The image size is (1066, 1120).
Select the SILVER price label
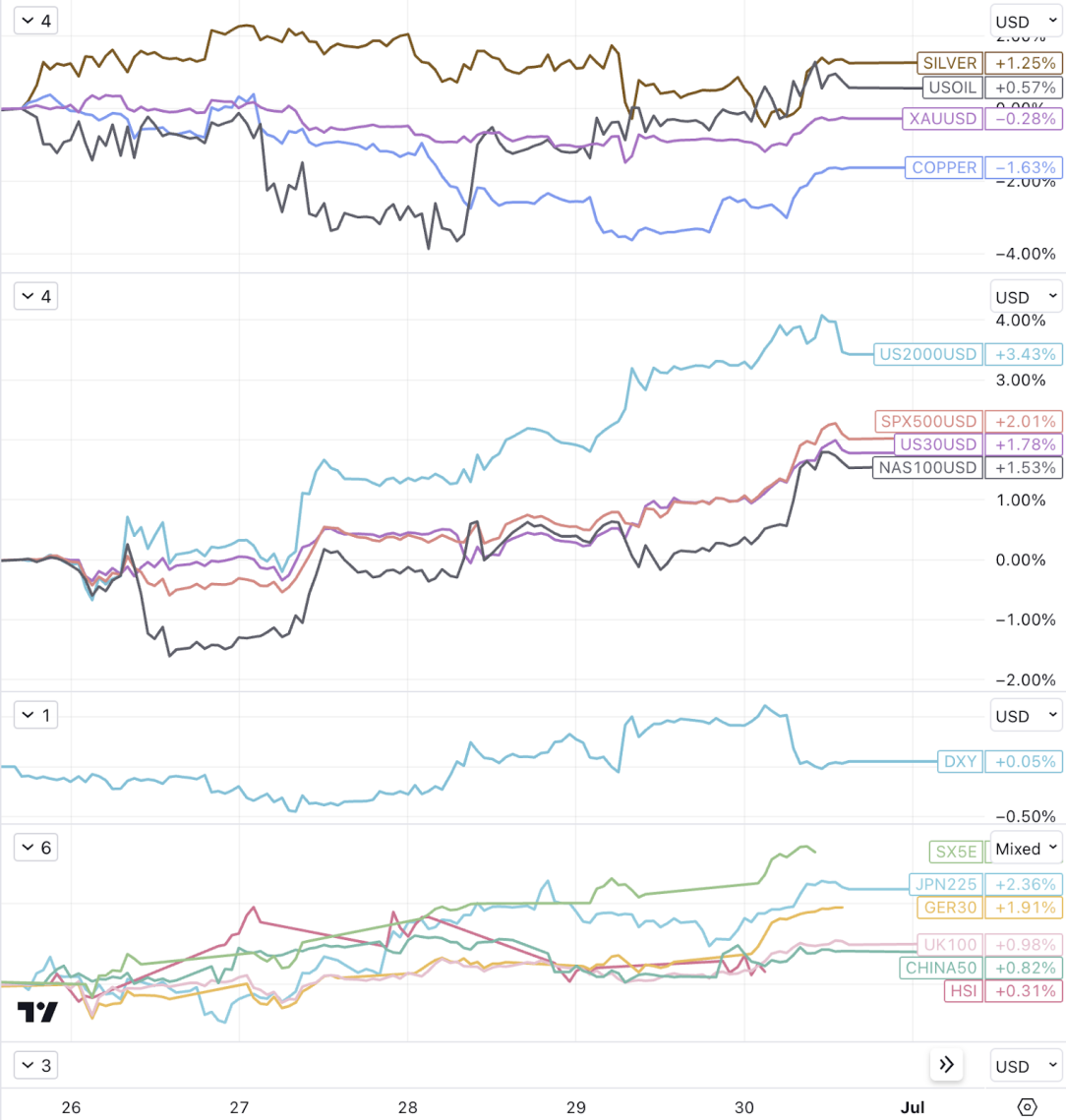coord(950,63)
